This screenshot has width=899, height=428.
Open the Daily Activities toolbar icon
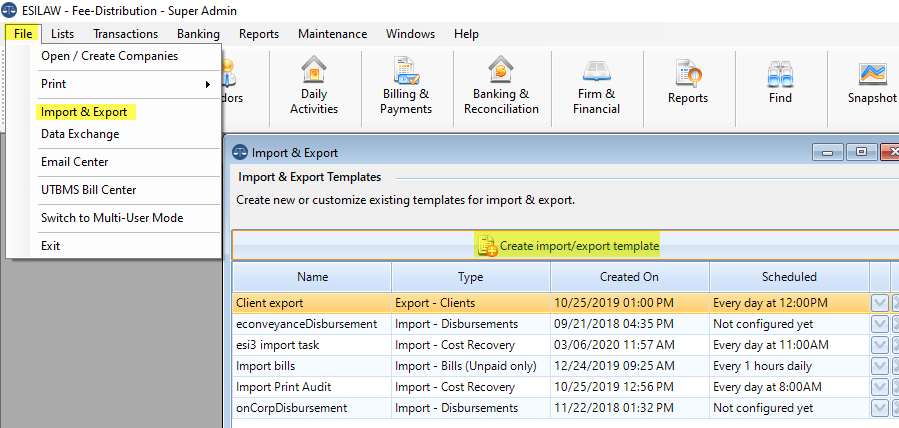pos(314,86)
